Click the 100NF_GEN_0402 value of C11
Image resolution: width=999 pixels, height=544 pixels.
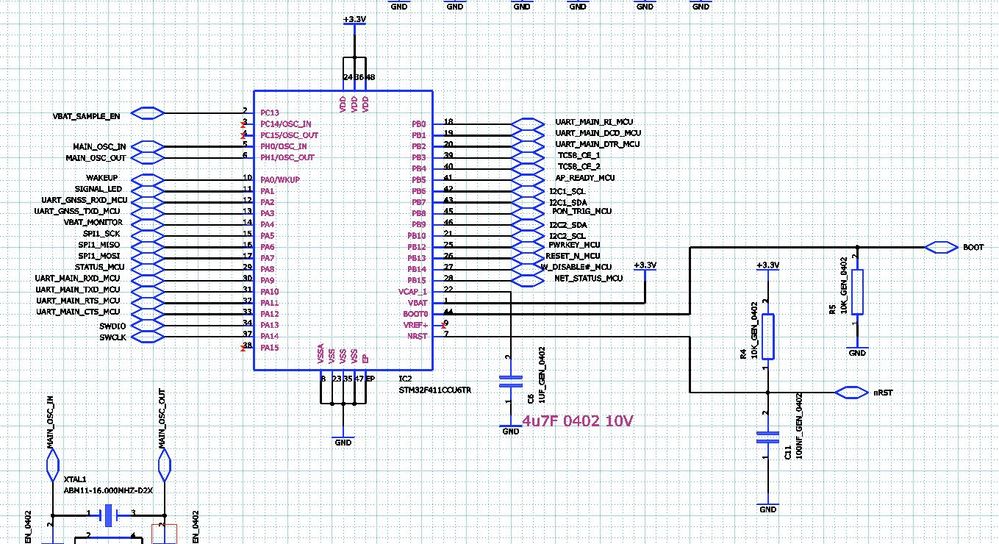point(799,426)
